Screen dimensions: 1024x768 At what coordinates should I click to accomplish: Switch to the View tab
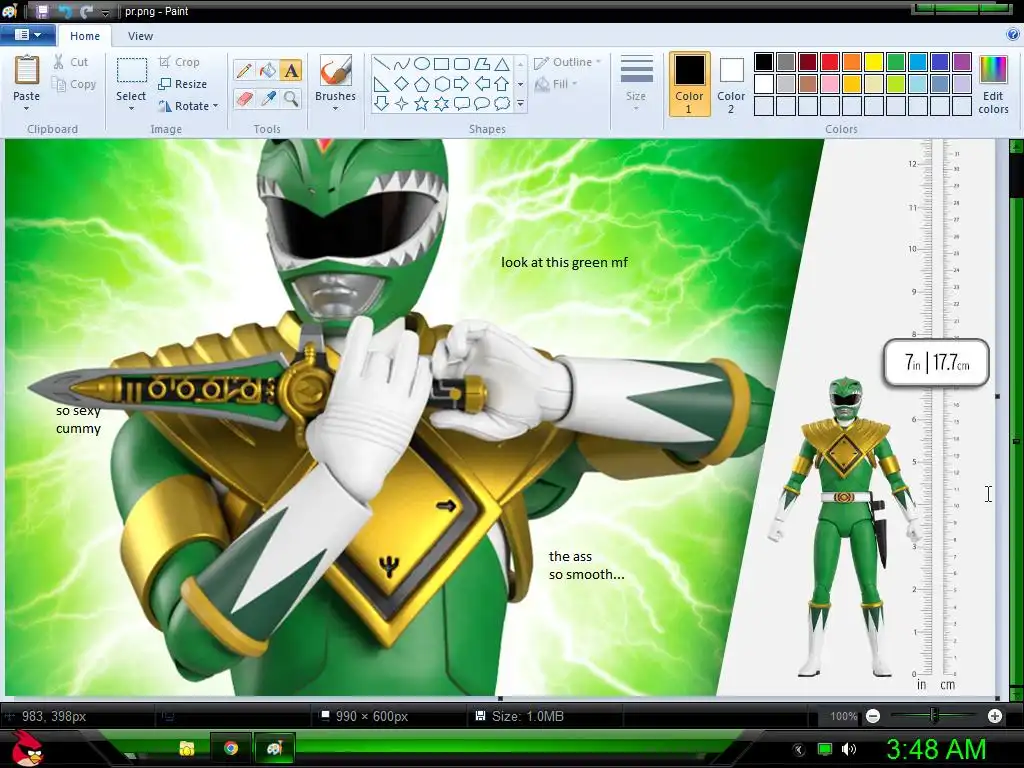click(140, 36)
